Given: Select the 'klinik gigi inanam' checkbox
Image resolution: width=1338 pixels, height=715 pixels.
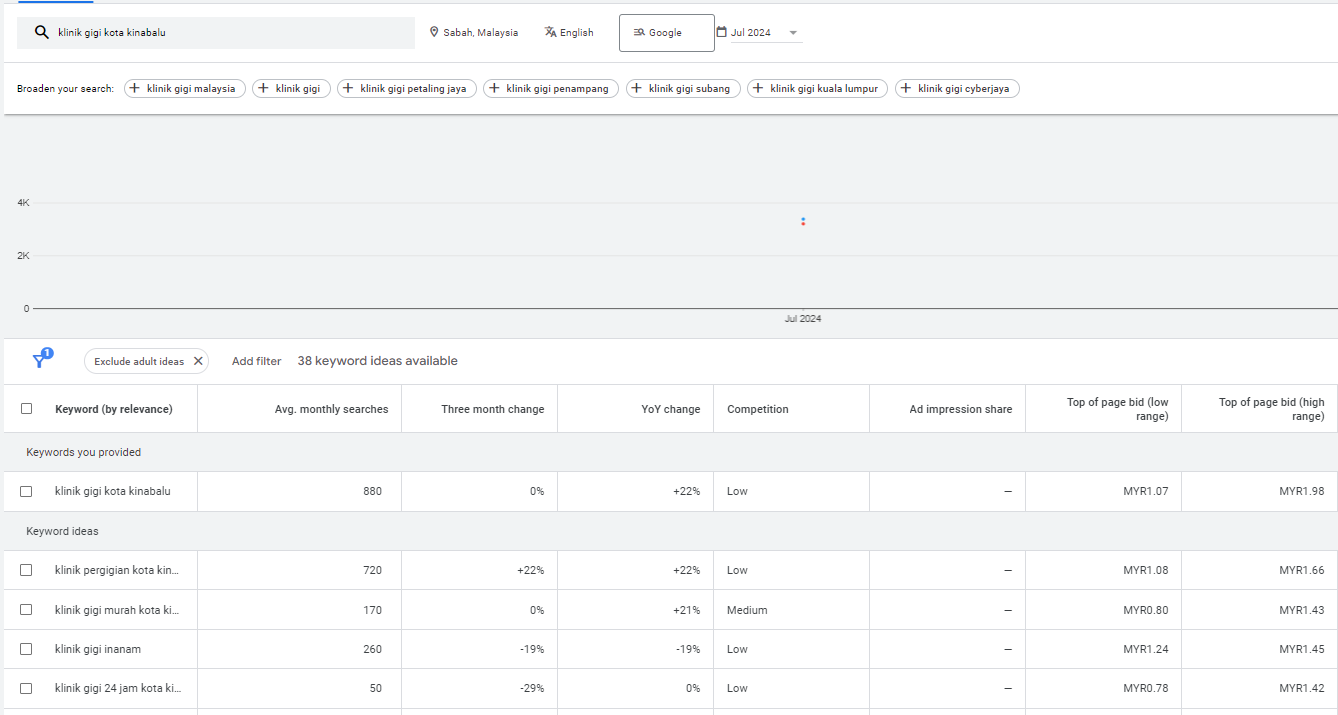Looking at the screenshot, I should click(27, 649).
